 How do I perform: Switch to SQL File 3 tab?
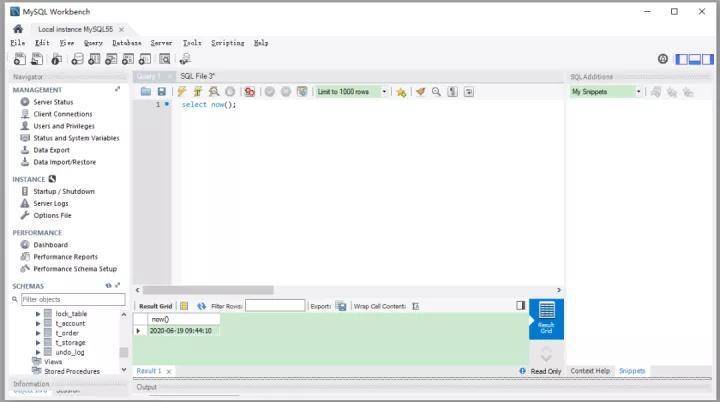(197, 76)
